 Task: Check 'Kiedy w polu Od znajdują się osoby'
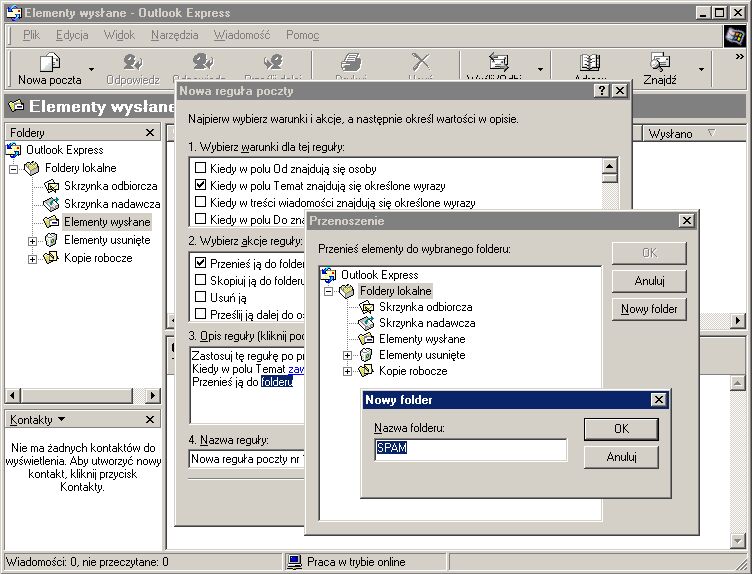pyautogui.click(x=200, y=168)
